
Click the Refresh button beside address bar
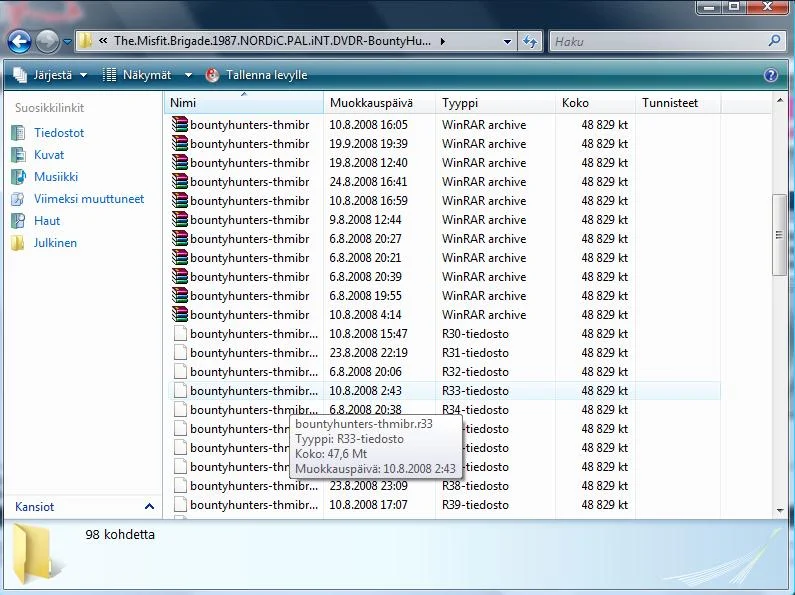click(x=531, y=42)
